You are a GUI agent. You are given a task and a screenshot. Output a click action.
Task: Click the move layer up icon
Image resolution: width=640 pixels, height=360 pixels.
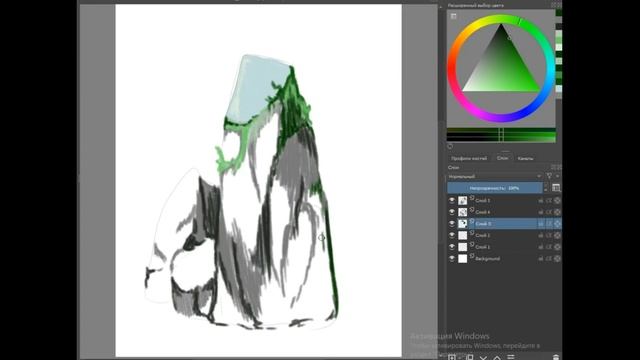497,358
